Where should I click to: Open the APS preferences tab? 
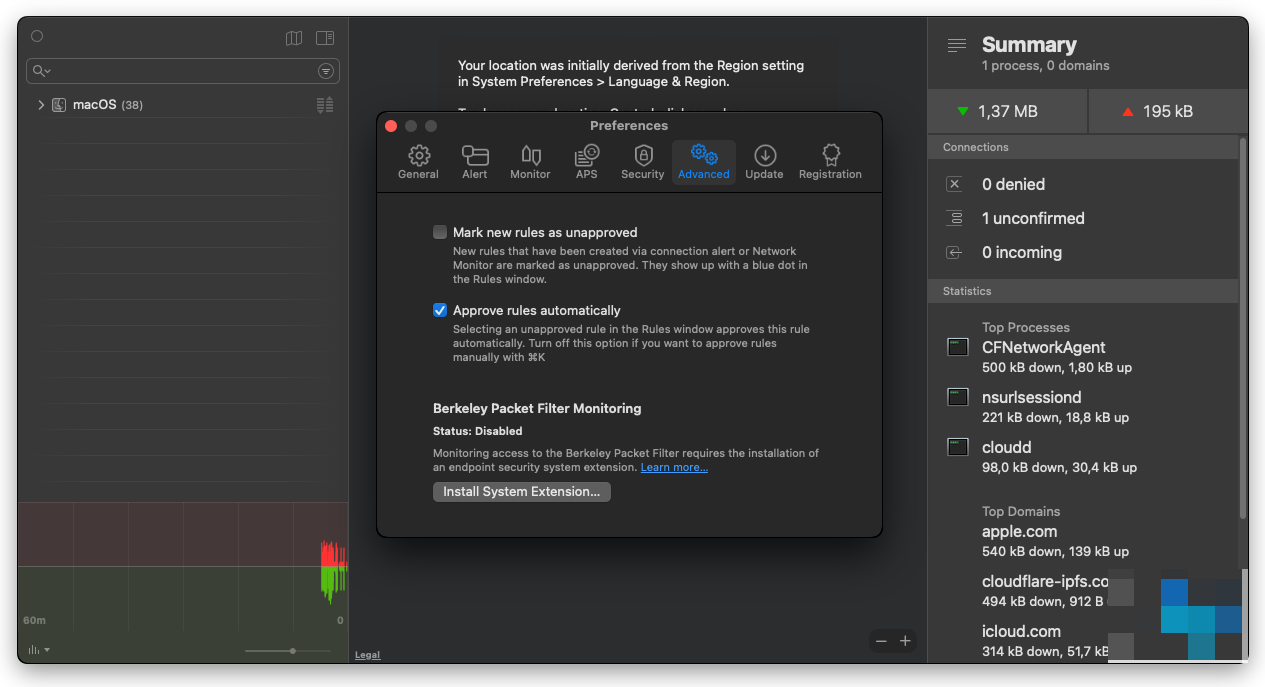(x=586, y=161)
